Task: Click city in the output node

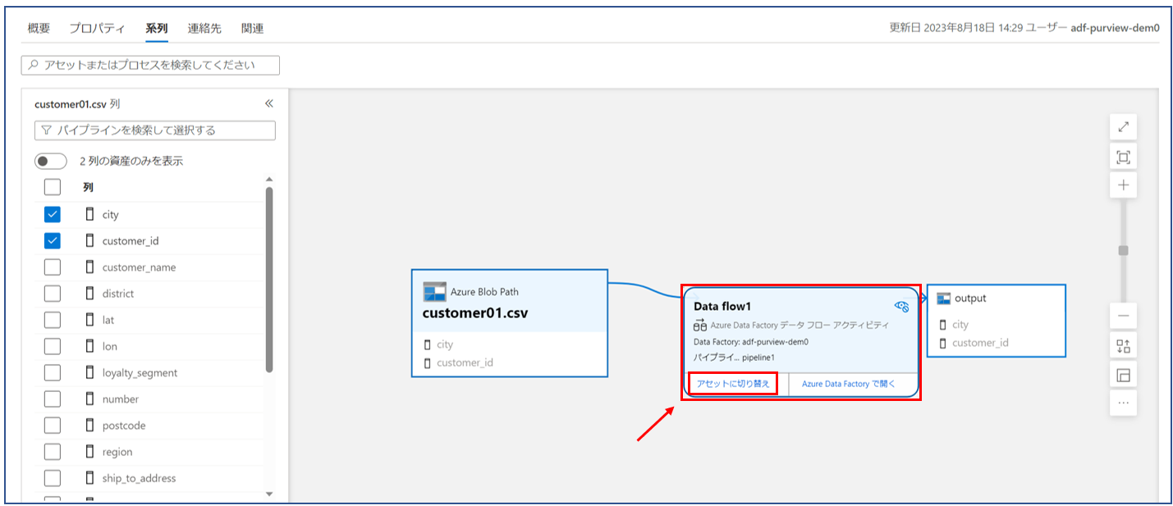Action: [961, 325]
